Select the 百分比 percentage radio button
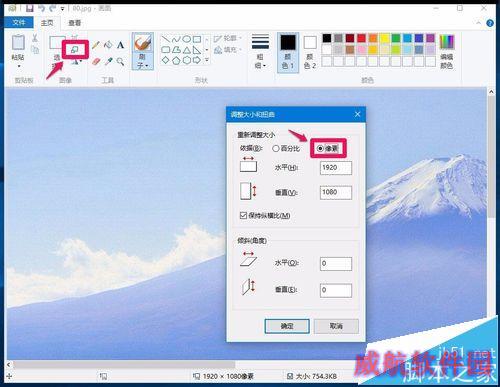This screenshot has height=387, width=500. (275, 149)
